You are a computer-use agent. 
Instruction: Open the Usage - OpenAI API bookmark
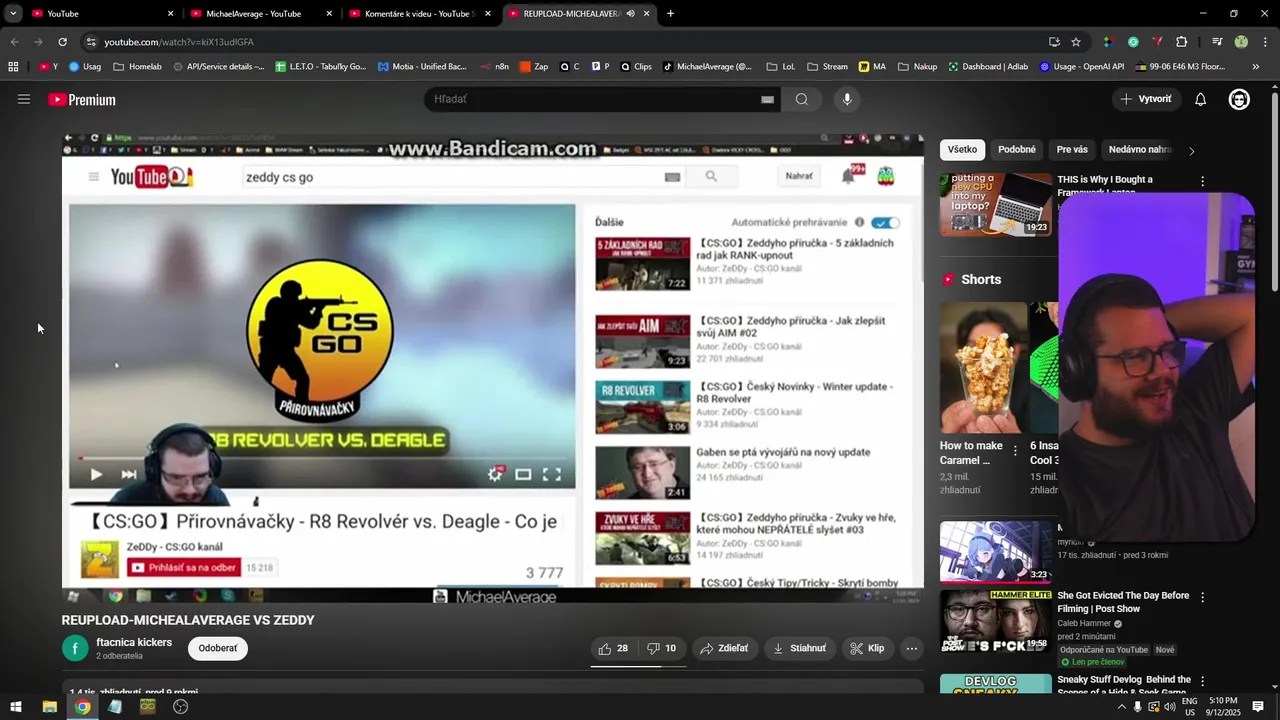[1082, 67]
